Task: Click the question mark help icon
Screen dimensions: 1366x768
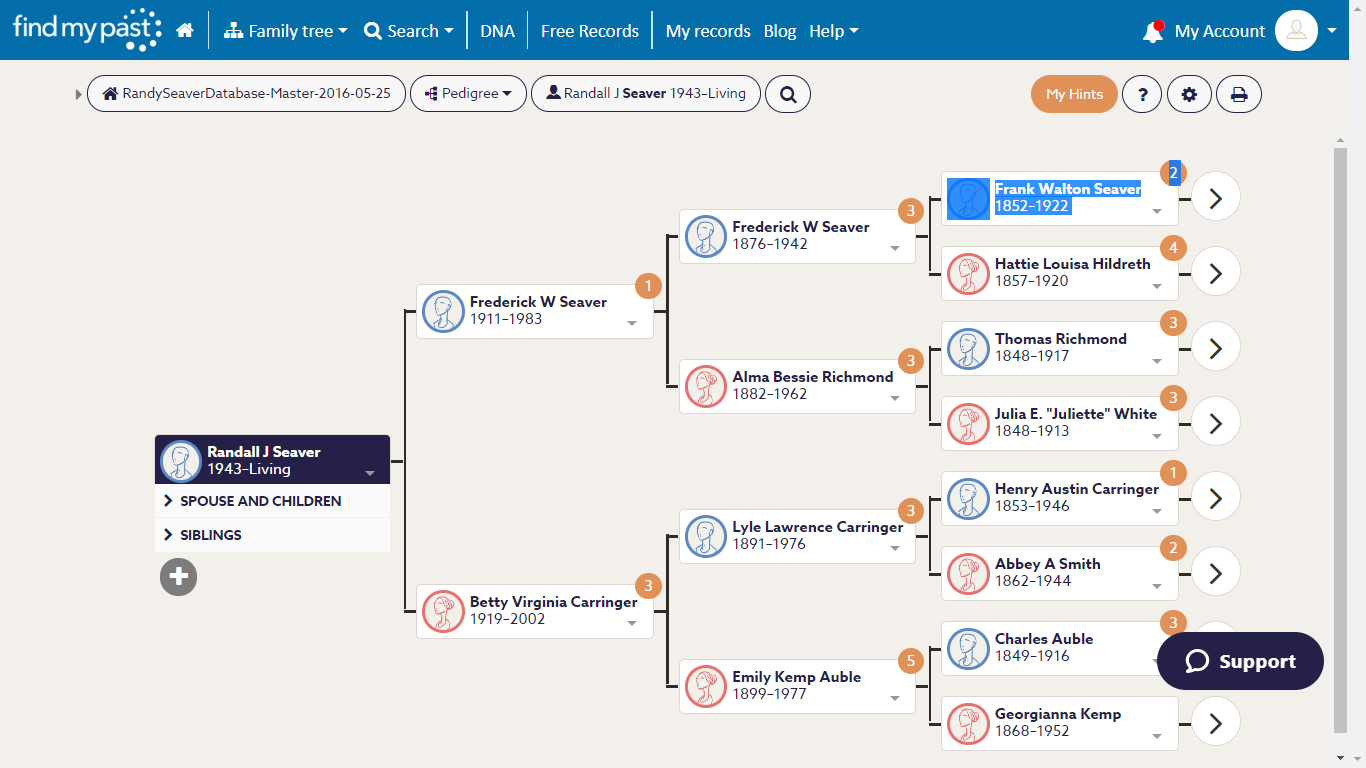Action: click(x=1142, y=93)
